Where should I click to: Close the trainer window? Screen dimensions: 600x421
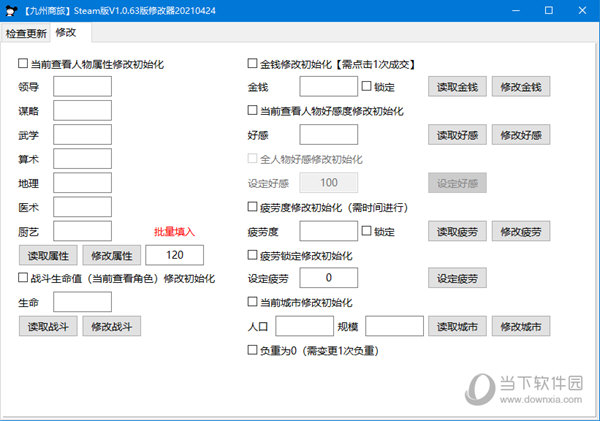tap(582, 10)
